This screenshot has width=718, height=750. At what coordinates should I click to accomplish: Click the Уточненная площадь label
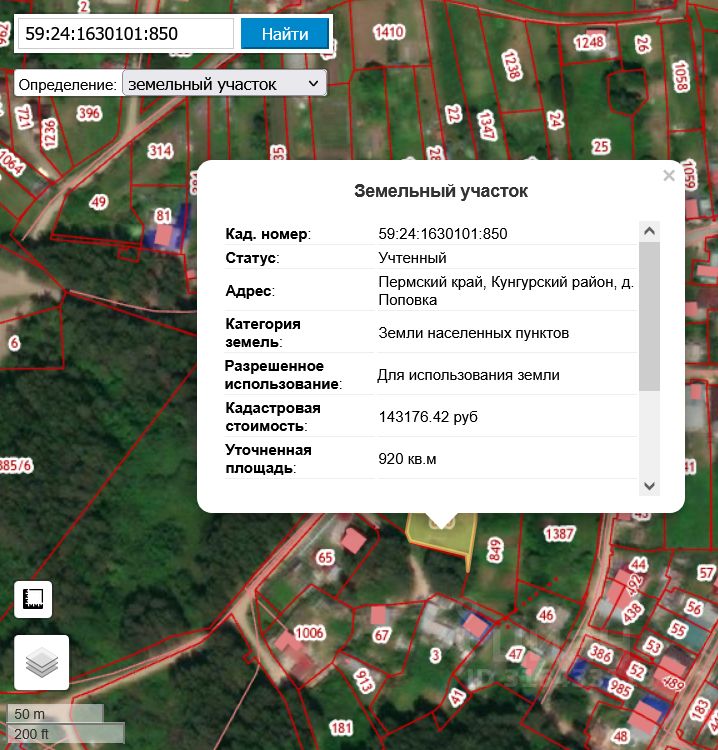point(268,459)
